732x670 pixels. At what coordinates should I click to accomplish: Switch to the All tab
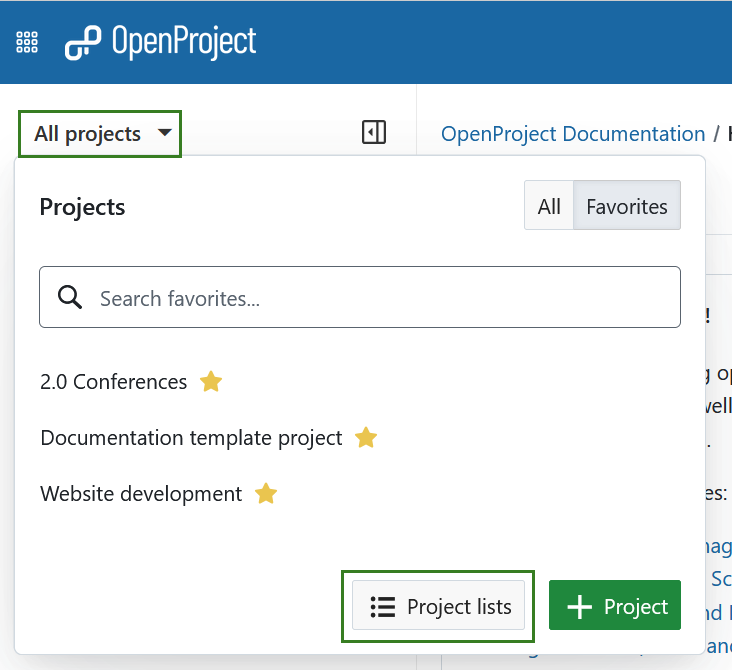click(x=549, y=206)
